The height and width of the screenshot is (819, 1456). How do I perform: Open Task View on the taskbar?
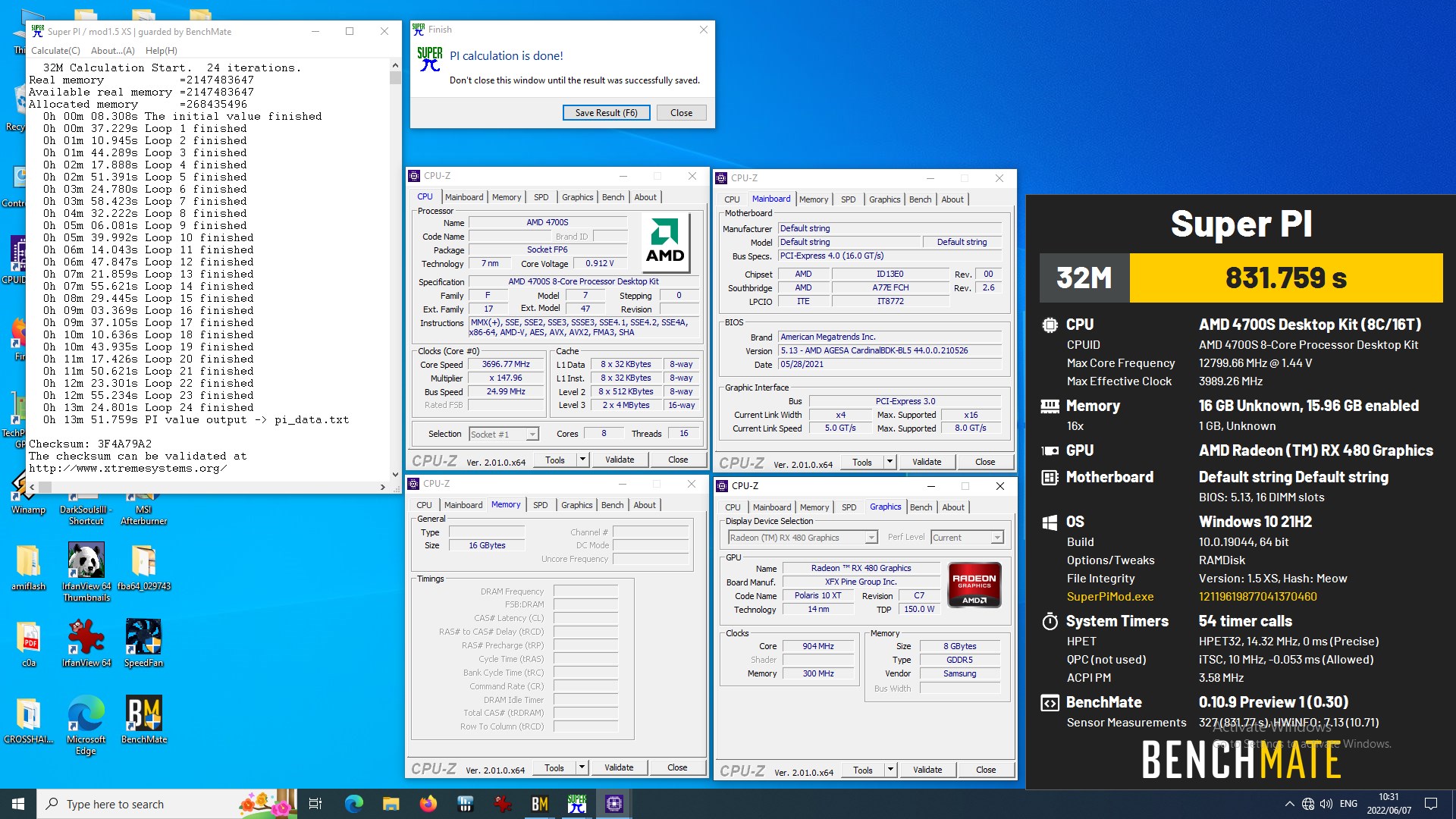[x=315, y=804]
